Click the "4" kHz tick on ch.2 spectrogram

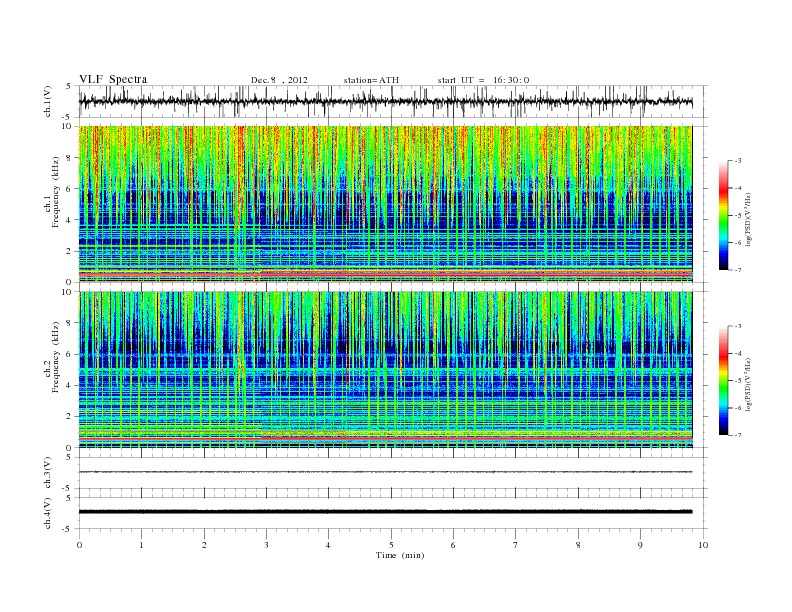tap(69, 385)
